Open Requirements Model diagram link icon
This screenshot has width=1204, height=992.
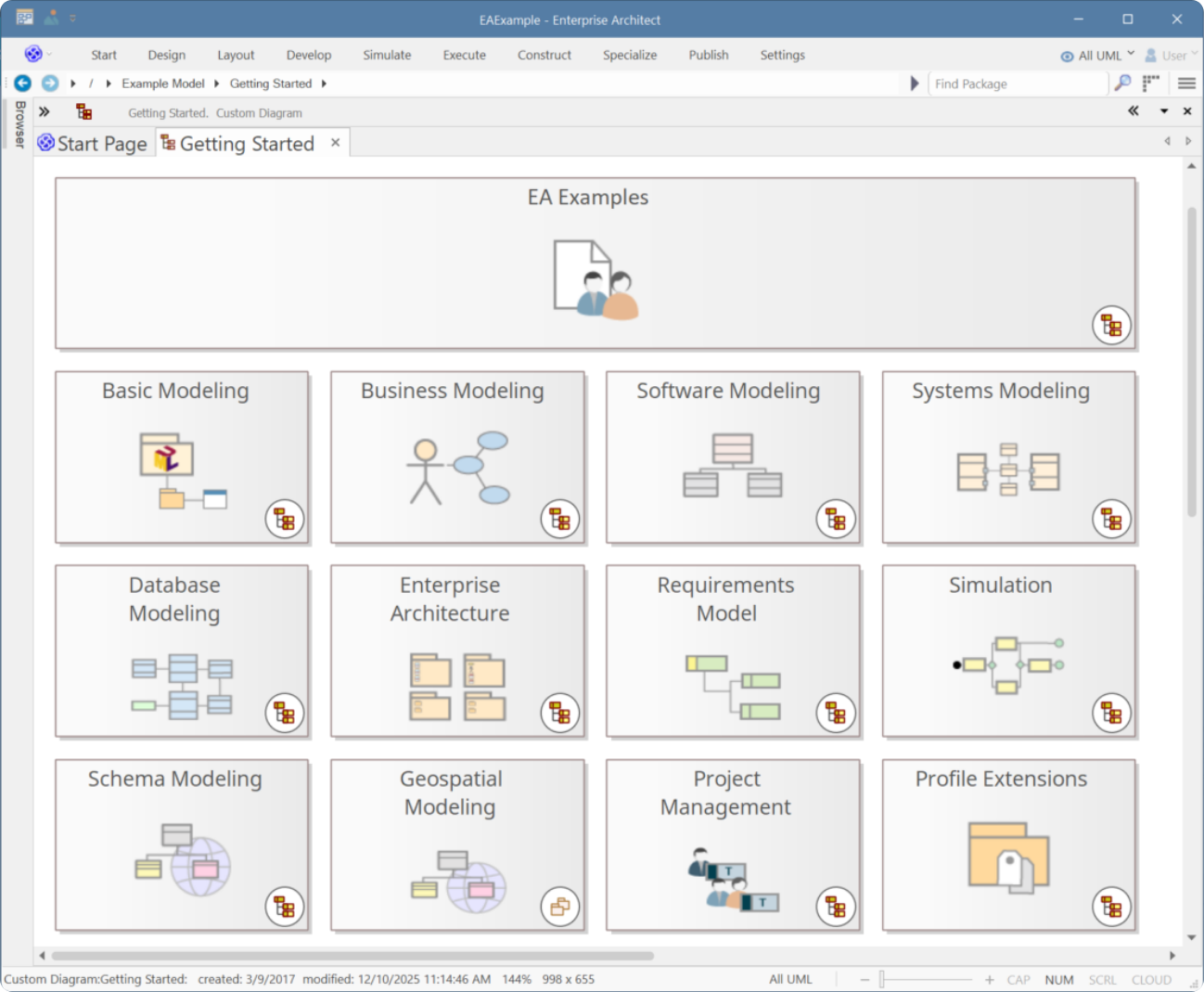coord(836,714)
